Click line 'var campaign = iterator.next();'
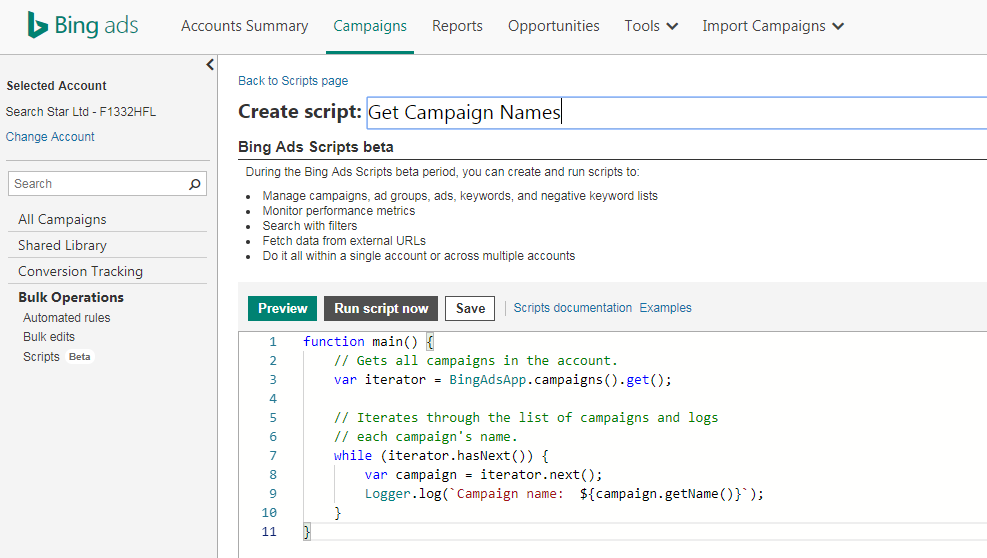987x558 pixels. [483, 475]
